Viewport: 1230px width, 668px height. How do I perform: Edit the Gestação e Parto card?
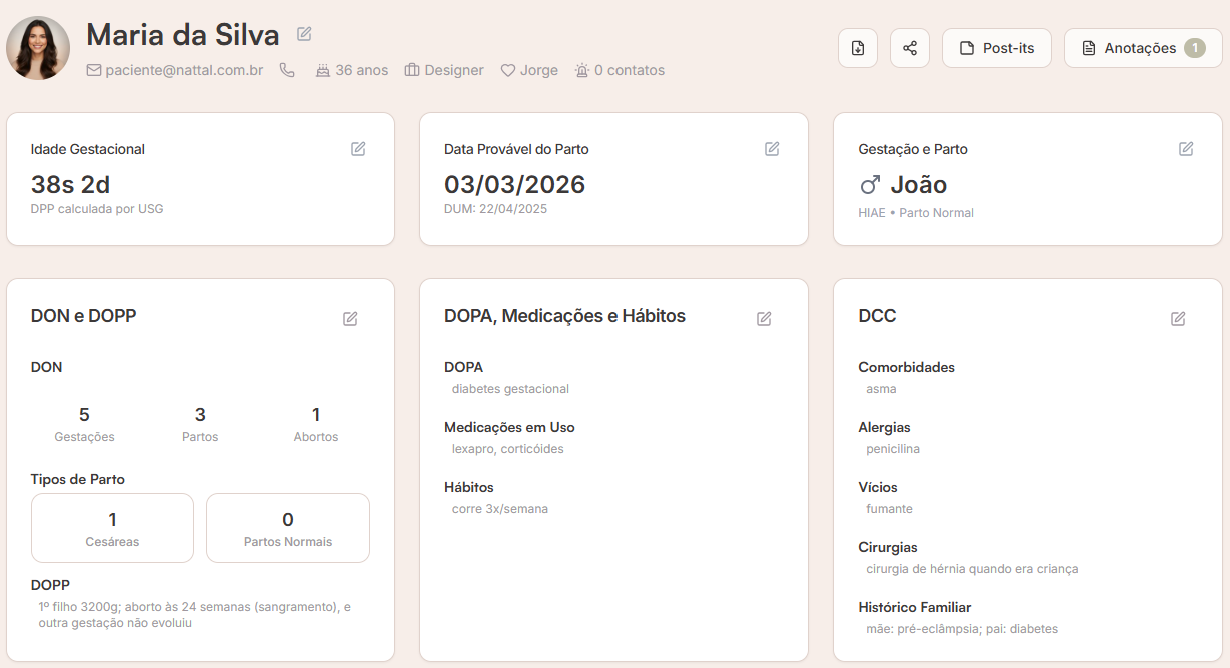(x=1186, y=148)
